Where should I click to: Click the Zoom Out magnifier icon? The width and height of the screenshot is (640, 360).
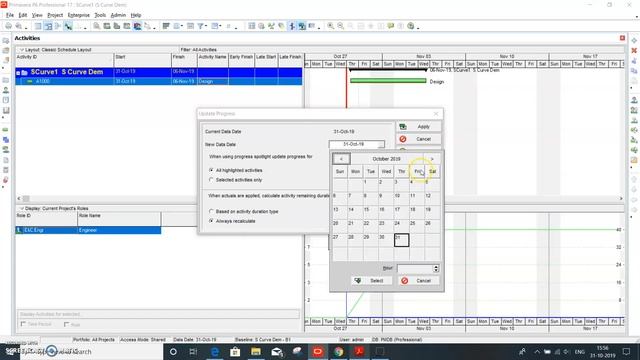tap(340, 26)
